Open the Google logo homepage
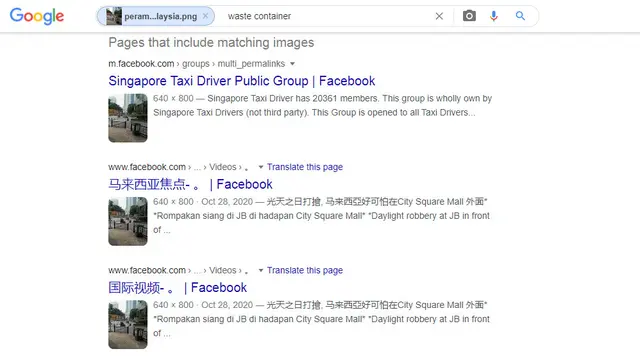640x360 pixels. 37,16
